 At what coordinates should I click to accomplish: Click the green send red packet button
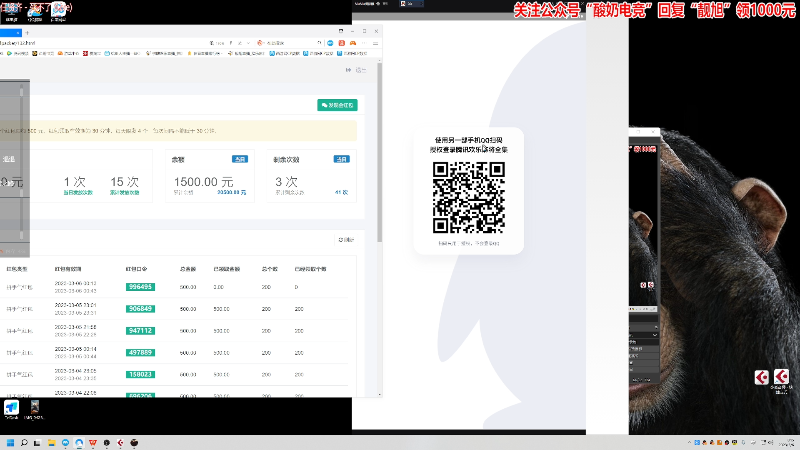click(337, 105)
